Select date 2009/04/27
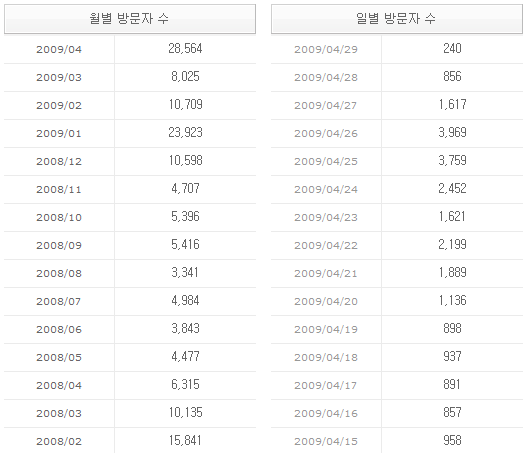The height and width of the screenshot is (453, 529). tap(326, 106)
